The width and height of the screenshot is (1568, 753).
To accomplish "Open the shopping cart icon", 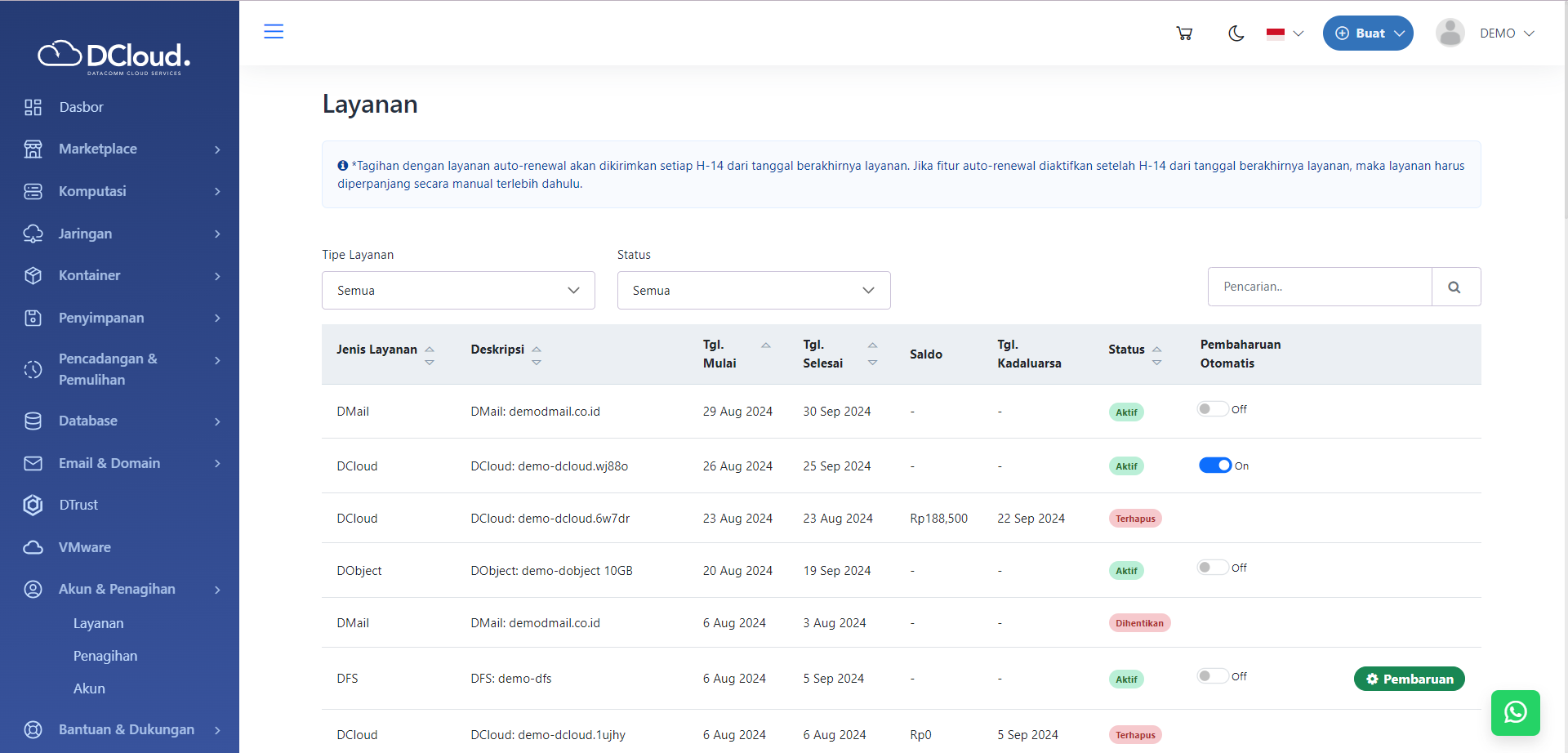I will [x=1184, y=33].
